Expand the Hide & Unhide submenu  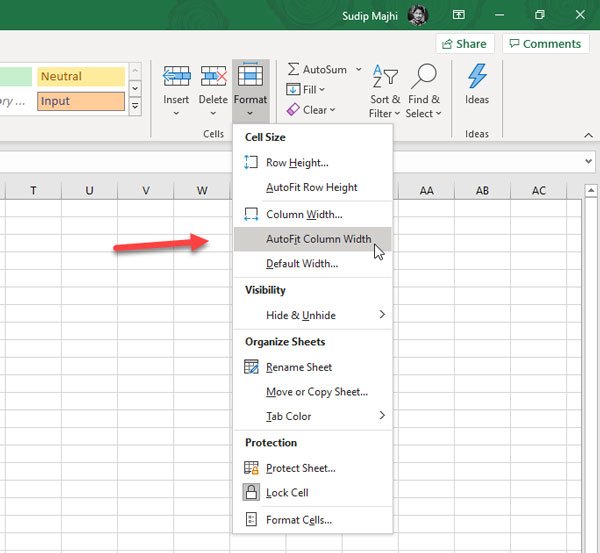312,315
